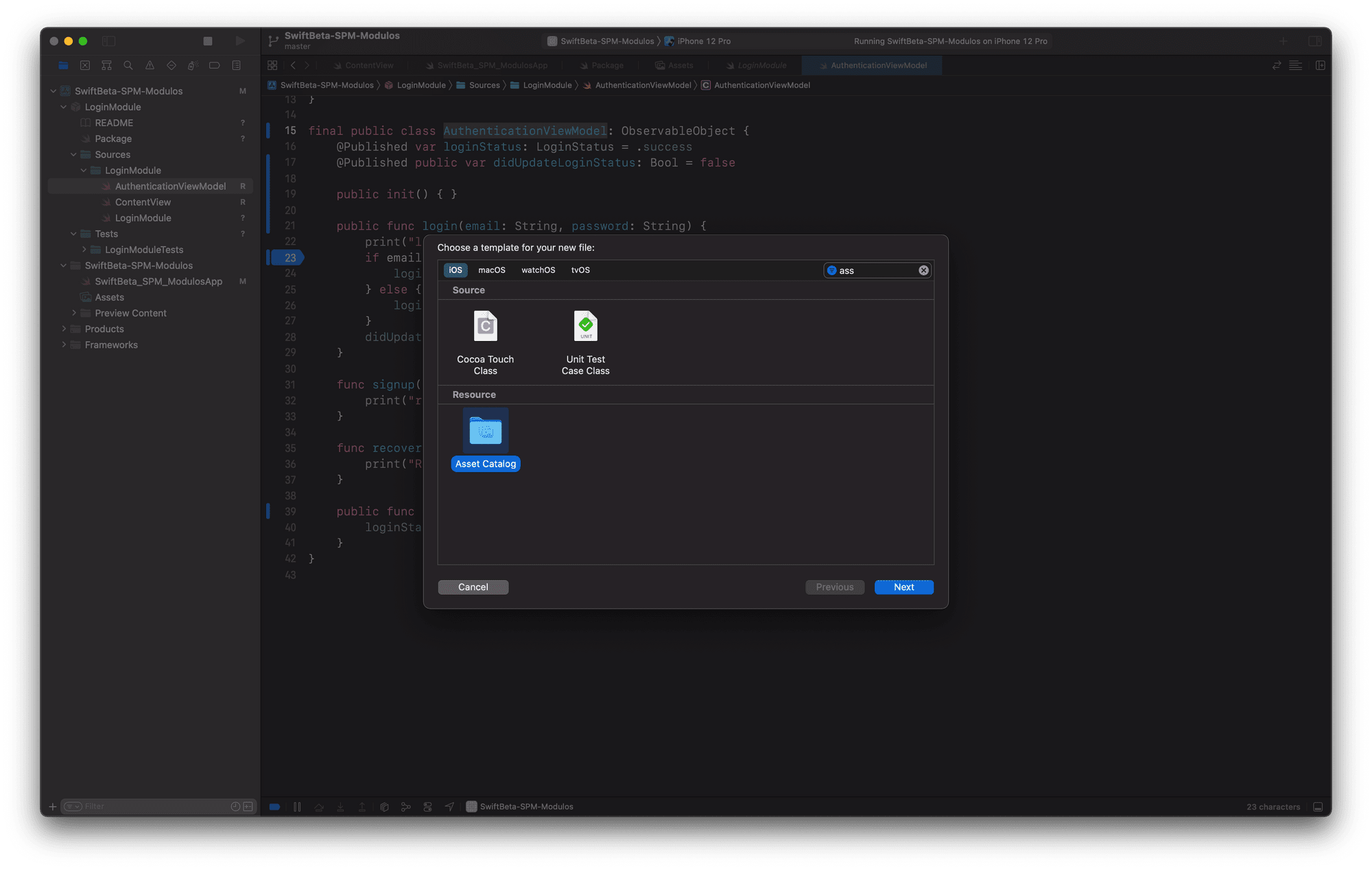Expand the LoginModuleTests folder

pyautogui.click(x=84, y=249)
